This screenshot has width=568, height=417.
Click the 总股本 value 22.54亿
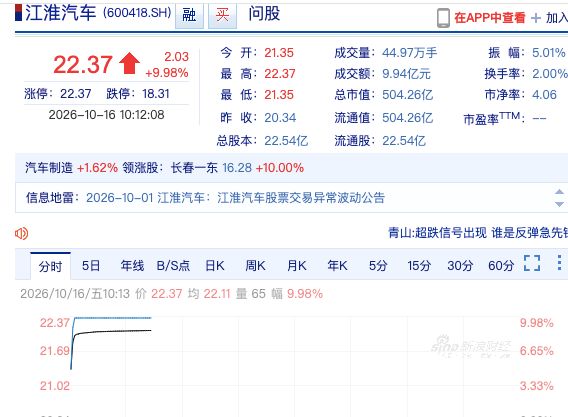pyautogui.click(x=286, y=141)
